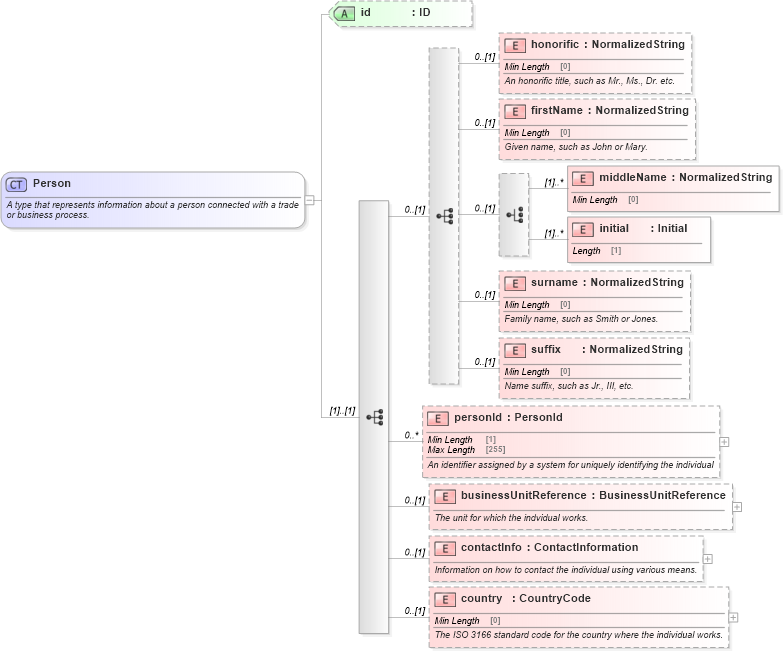Click the E icon of initial element
This screenshot has width=784, height=653.
tap(582, 230)
